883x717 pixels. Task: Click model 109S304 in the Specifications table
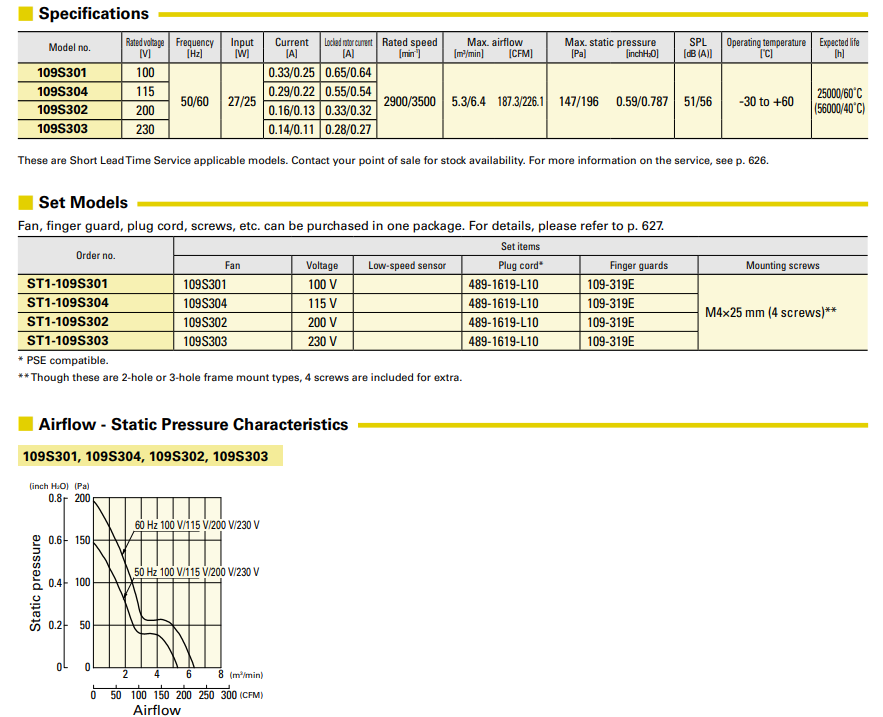[x=63, y=92]
